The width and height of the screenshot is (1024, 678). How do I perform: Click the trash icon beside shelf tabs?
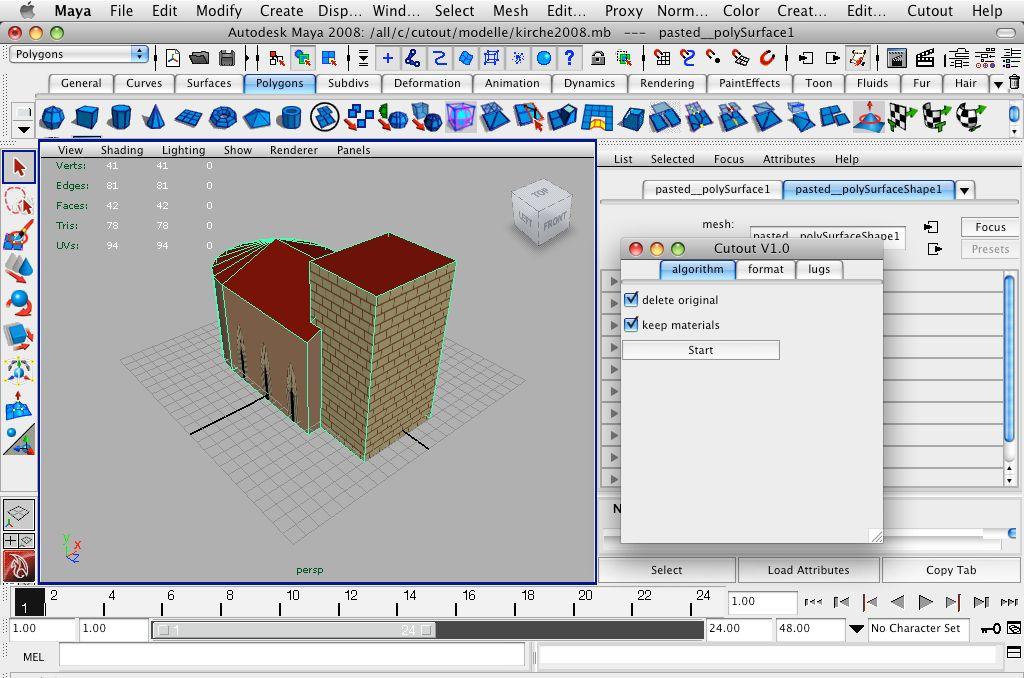[1014, 83]
